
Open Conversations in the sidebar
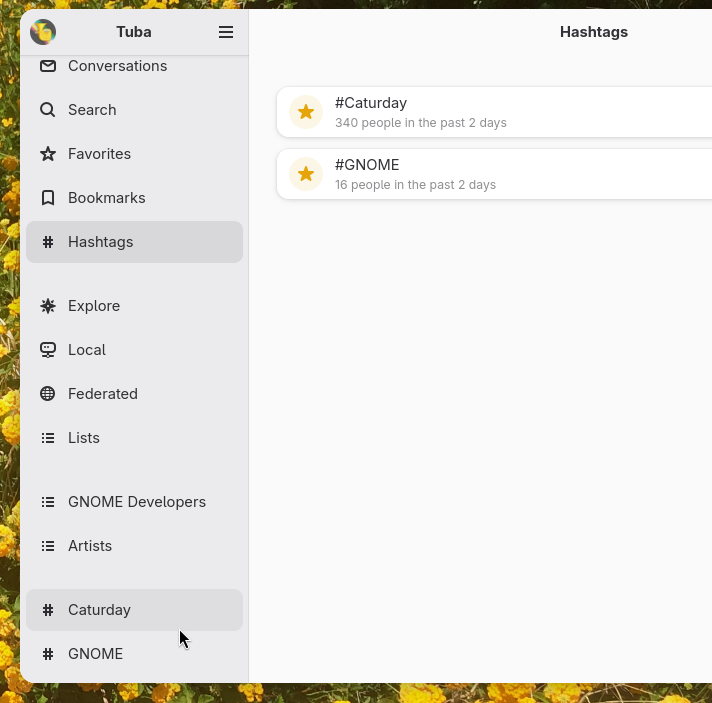[134, 66]
